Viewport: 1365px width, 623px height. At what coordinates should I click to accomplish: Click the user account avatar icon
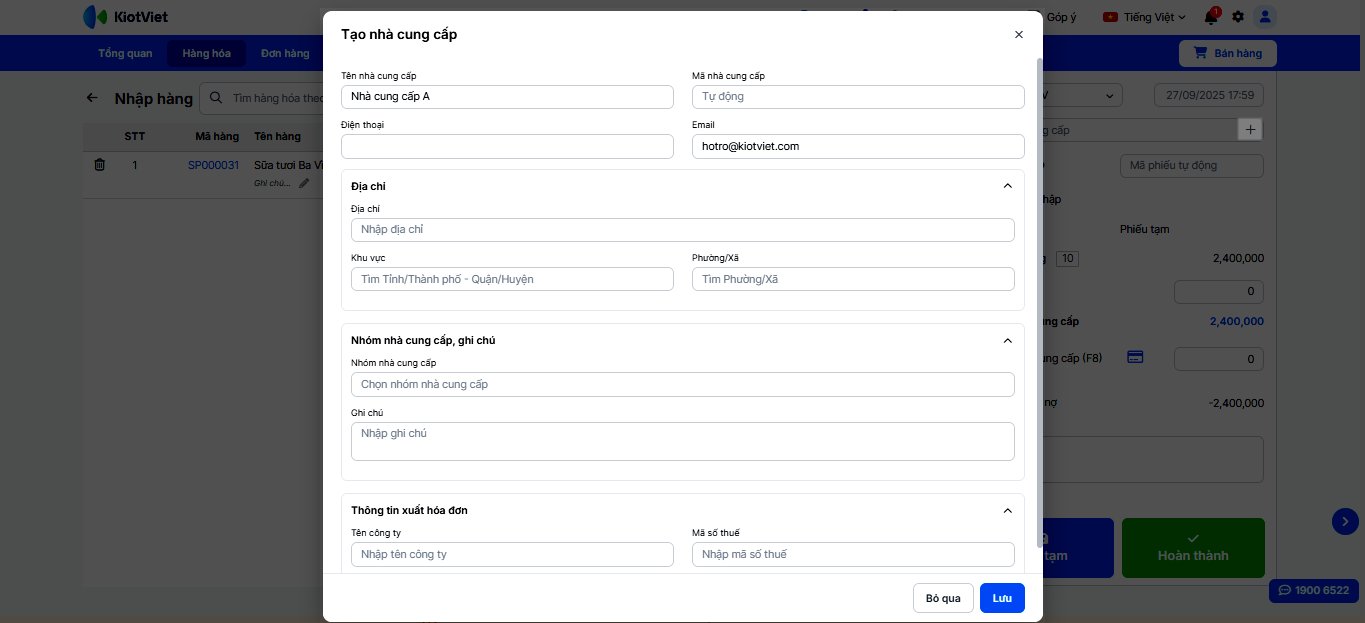pos(1265,17)
